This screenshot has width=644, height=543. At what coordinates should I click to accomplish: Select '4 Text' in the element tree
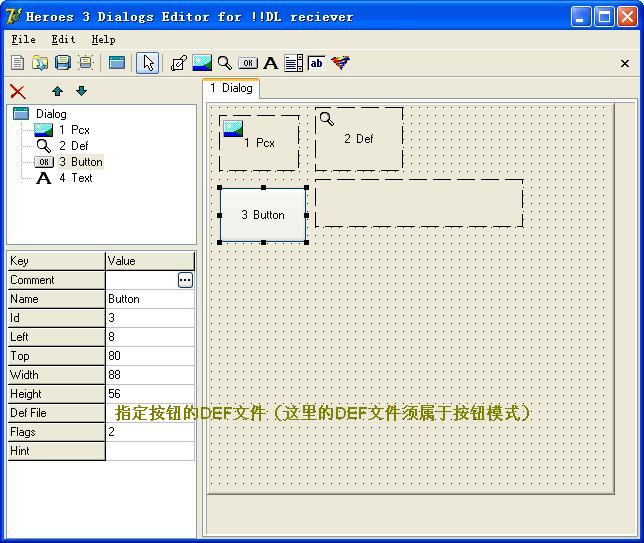tap(75, 178)
